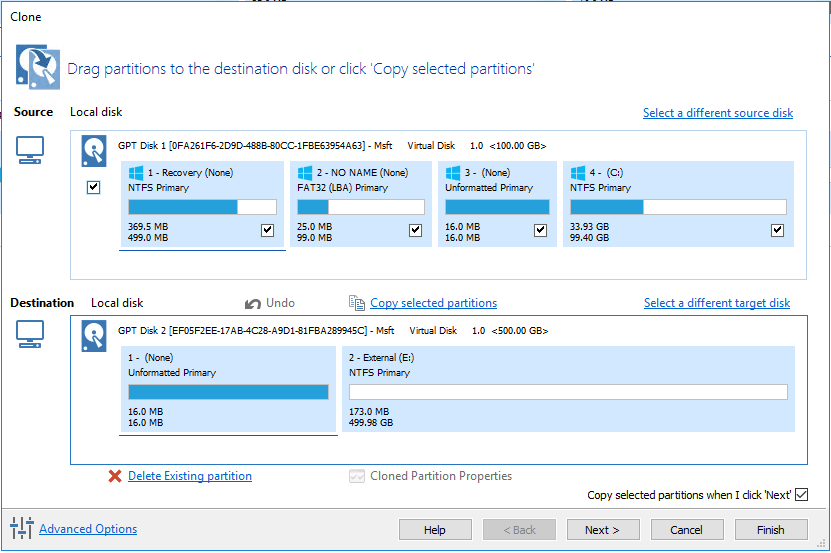Click the Copy selected partitions icon
This screenshot has width=831, height=553.
click(357, 303)
